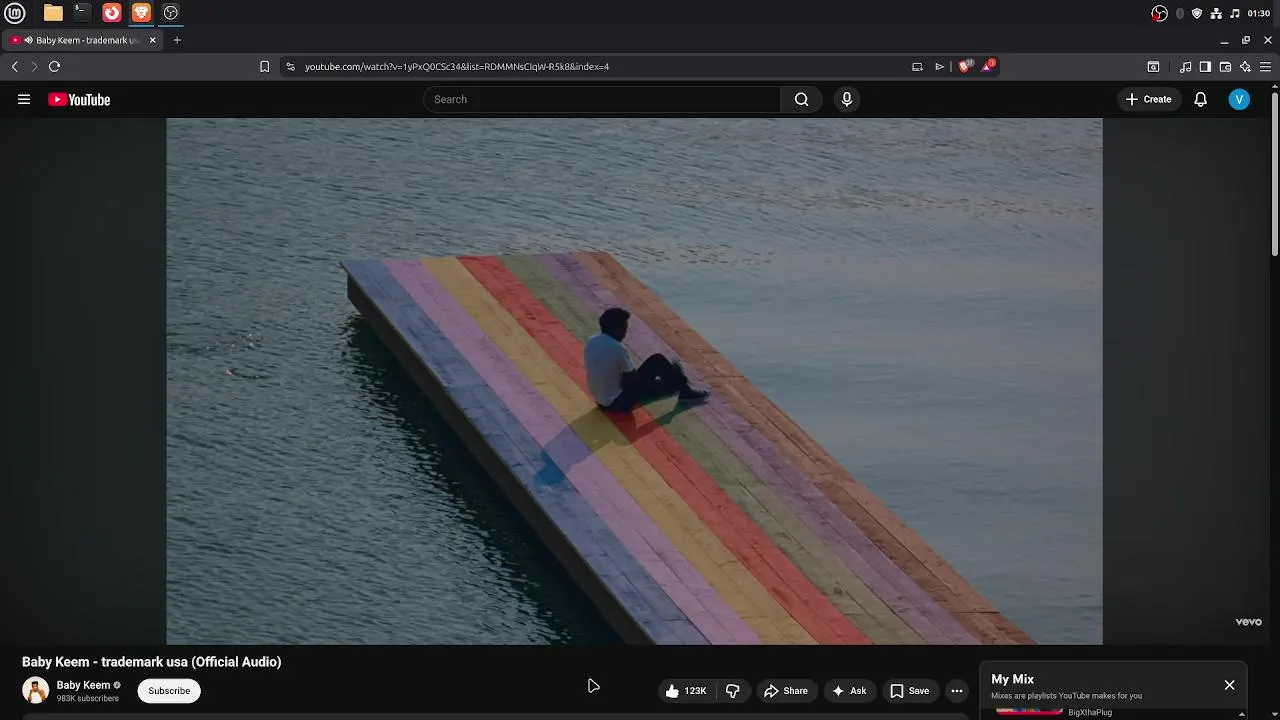Open the account avatar menu

(x=1239, y=99)
